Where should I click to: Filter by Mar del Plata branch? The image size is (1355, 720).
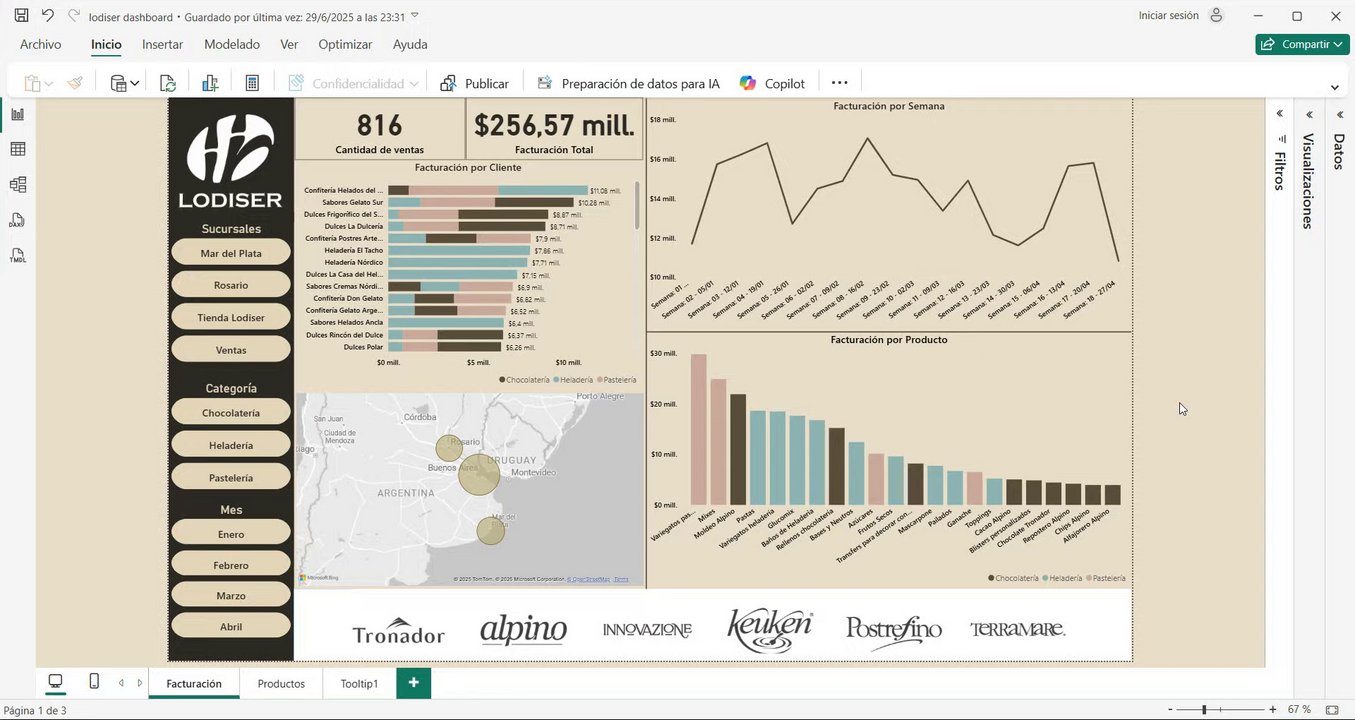(231, 253)
